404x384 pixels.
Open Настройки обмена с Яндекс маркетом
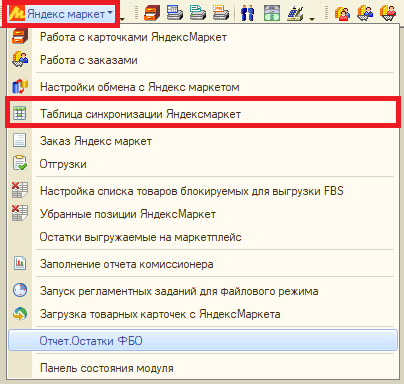point(203,87)
